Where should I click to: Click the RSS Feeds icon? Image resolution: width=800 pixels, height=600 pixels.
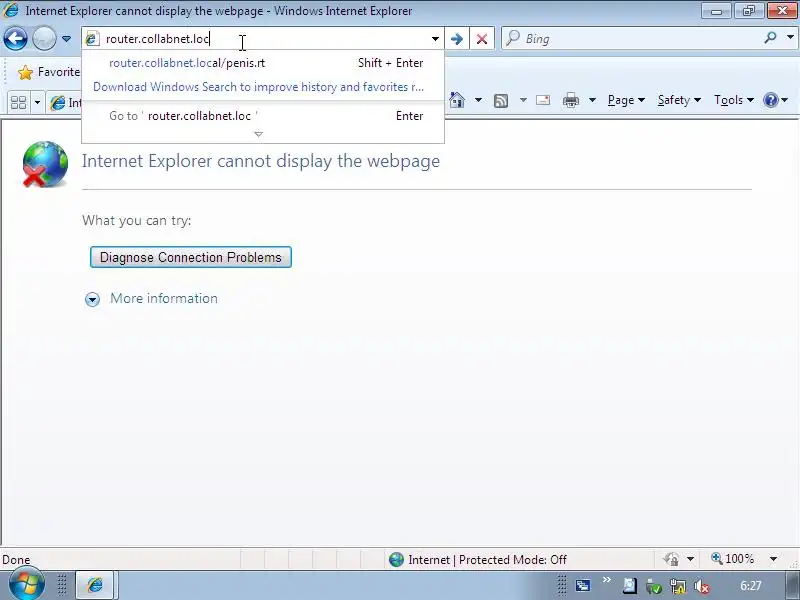pyautogui.click(x=501, y=101)
